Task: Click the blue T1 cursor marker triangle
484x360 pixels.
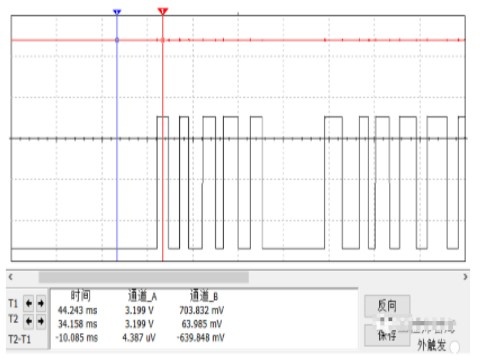Action: pos(117,12)
